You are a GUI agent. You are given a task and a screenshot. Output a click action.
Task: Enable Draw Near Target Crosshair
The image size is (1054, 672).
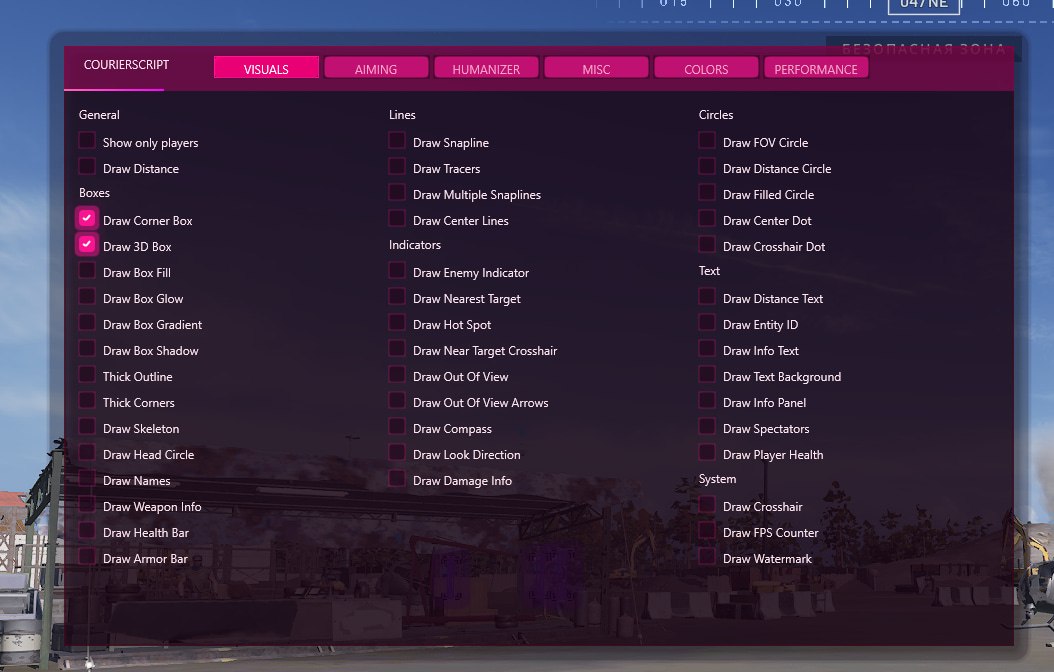tap(397, 348)
